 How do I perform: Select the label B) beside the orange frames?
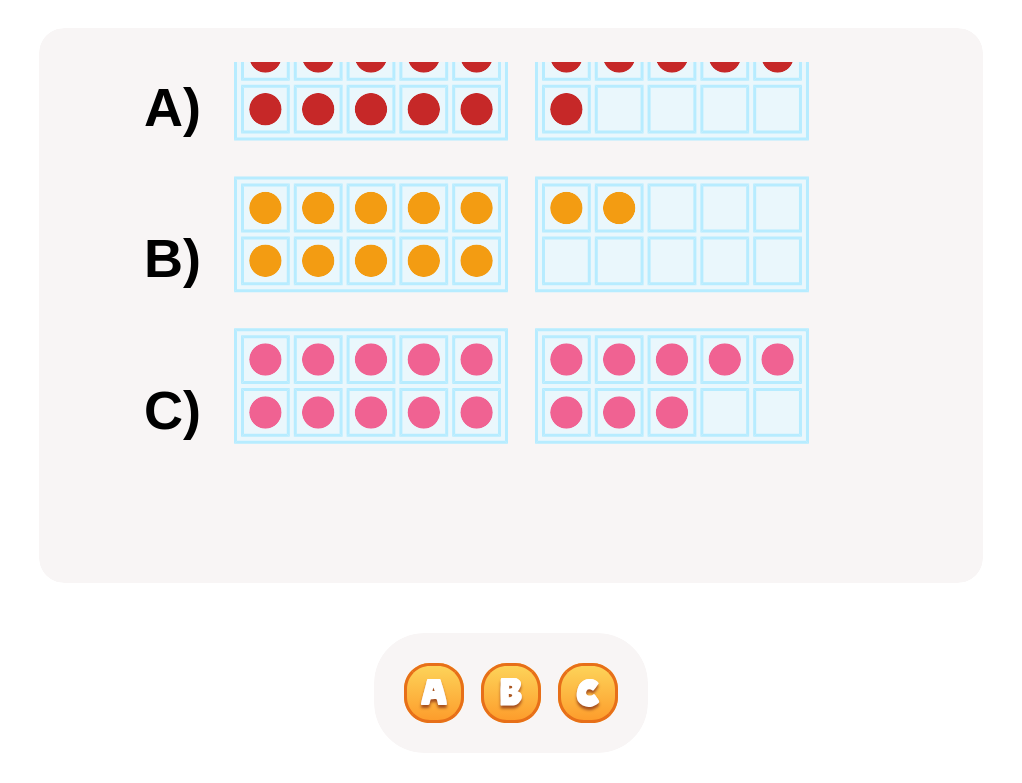172,260
